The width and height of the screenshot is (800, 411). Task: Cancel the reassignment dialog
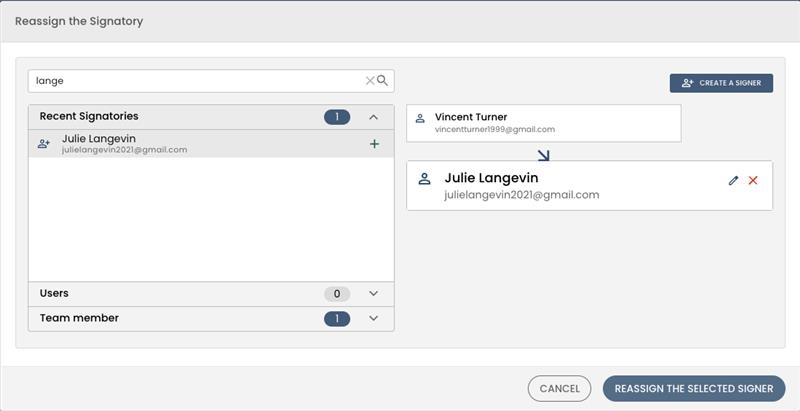point(559,389)
